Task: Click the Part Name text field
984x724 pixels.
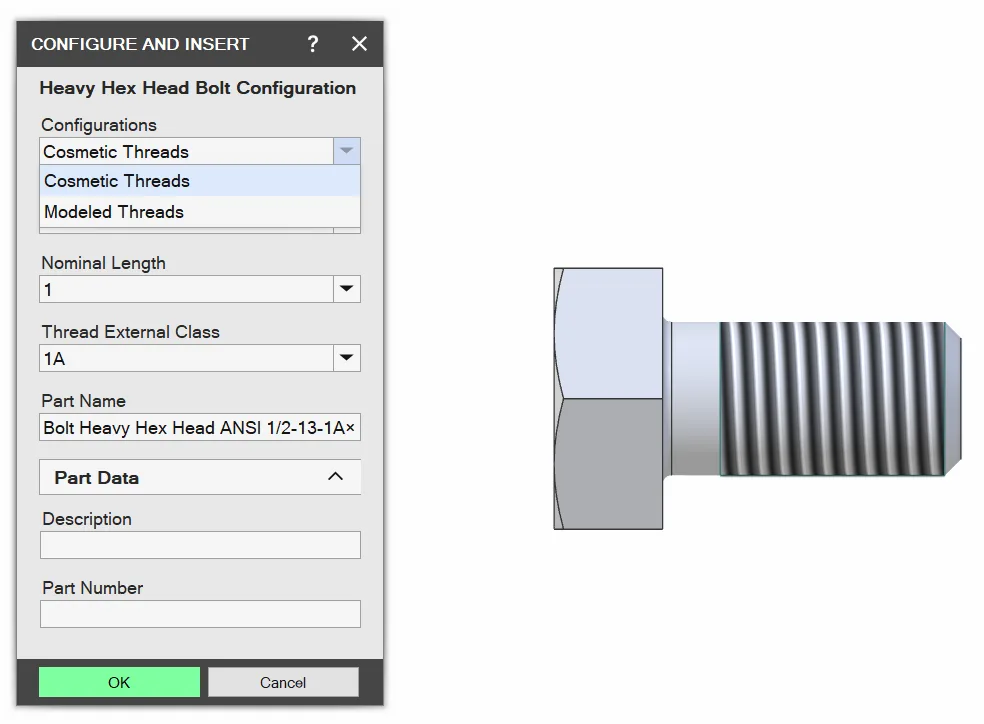Action: pos(200,427)
